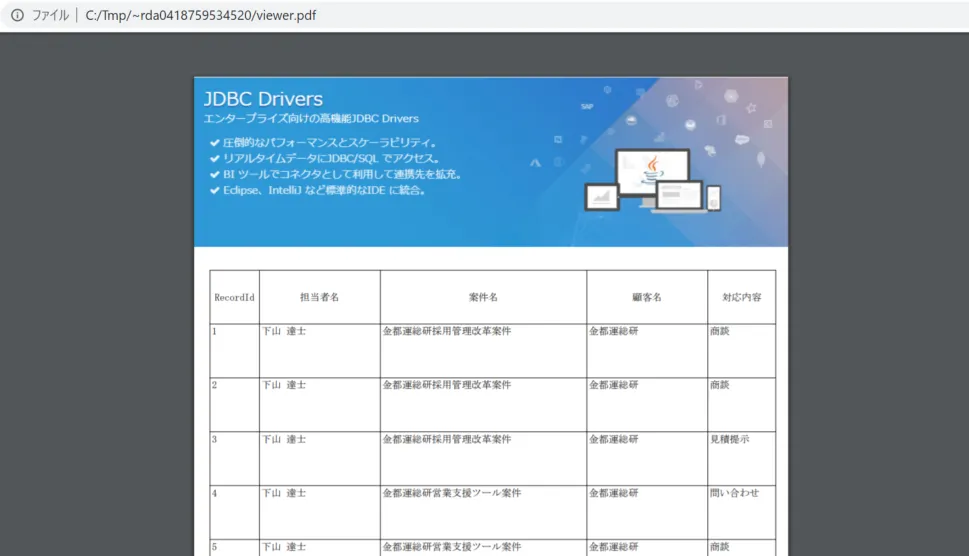Click 下山 達士 in record 2 row

(x=284, y=385)
